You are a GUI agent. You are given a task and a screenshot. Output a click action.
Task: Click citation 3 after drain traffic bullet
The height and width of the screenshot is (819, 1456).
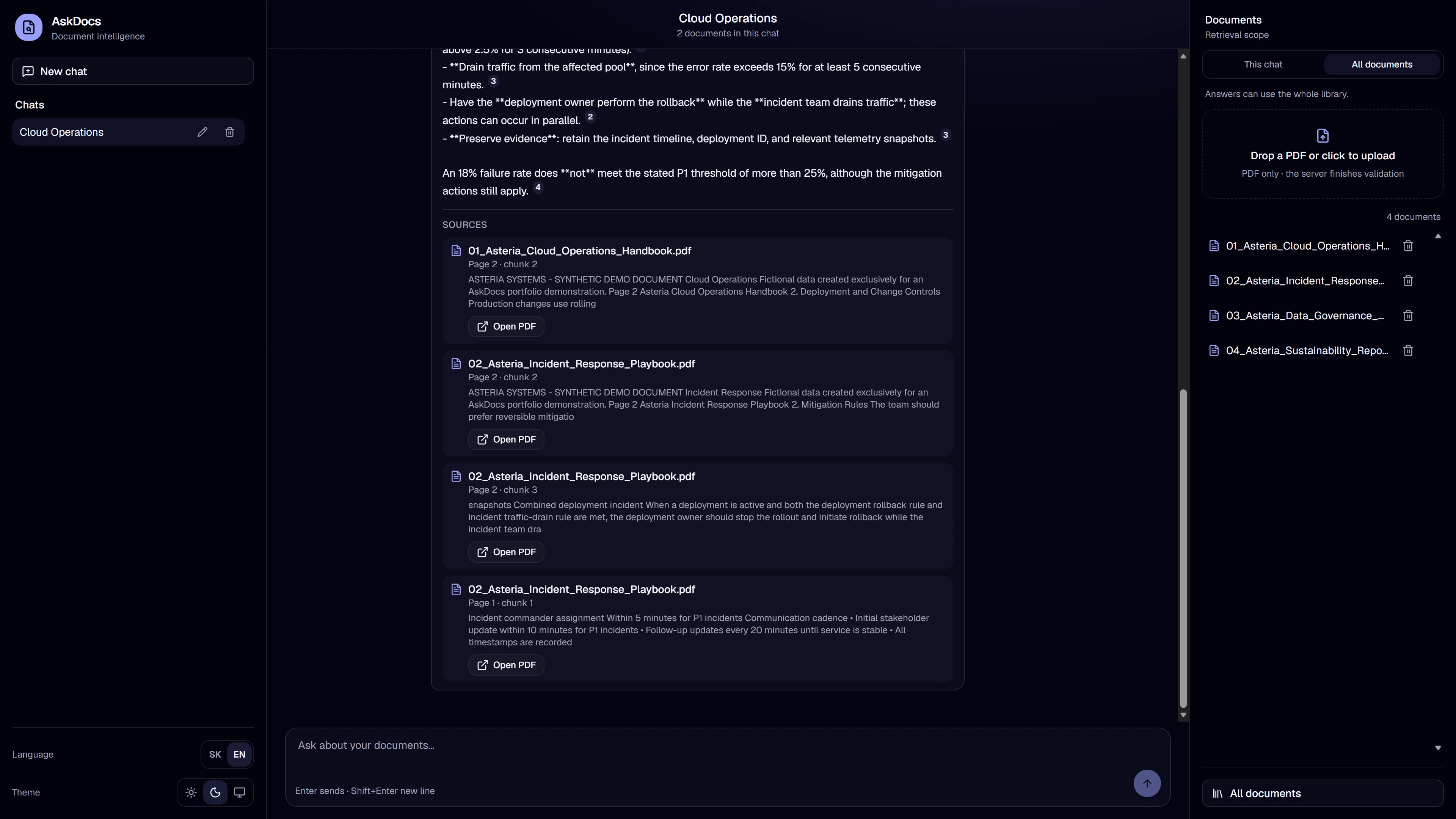(493, 82)
